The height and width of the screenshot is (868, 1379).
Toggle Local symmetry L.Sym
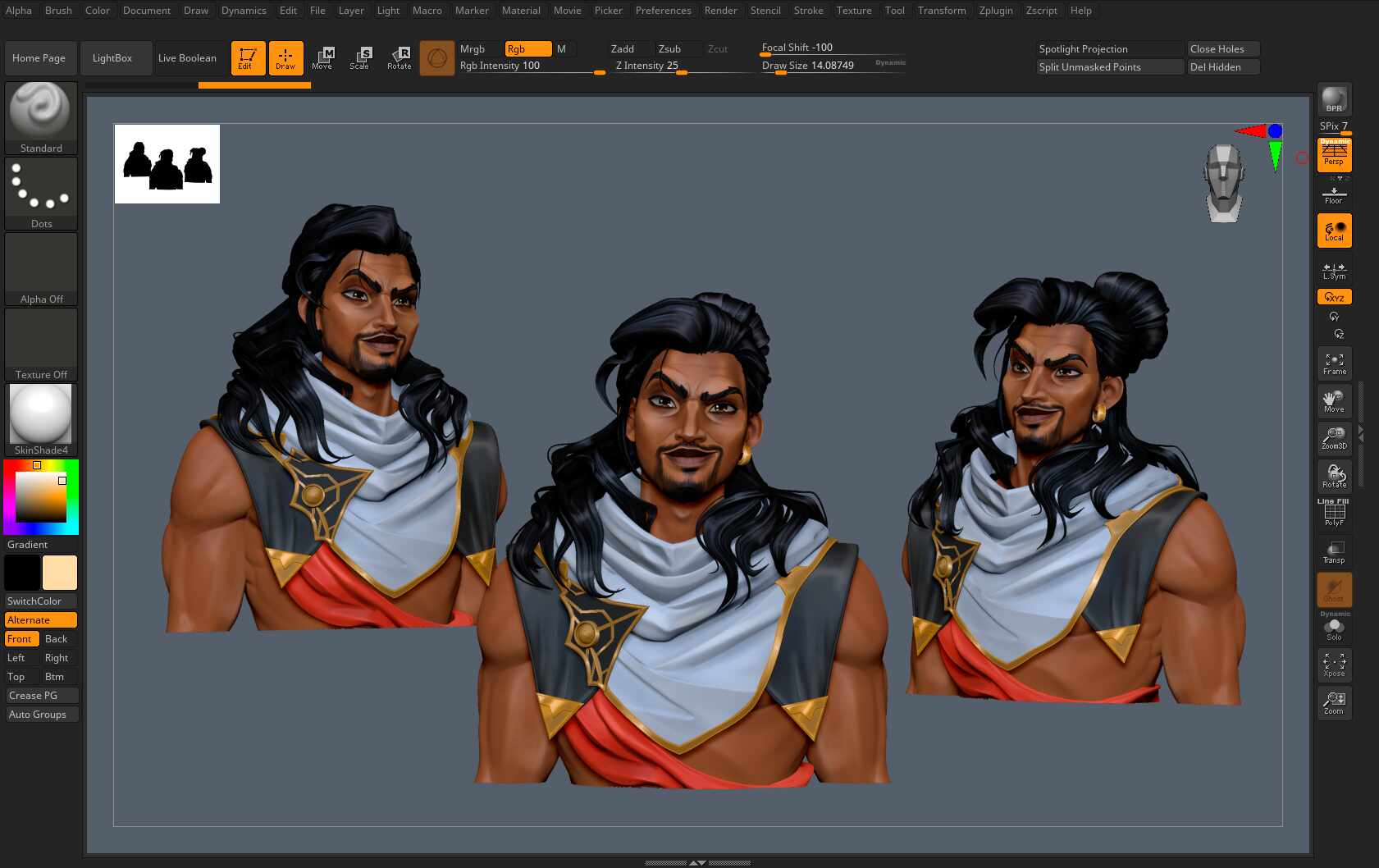(1334, 270)
